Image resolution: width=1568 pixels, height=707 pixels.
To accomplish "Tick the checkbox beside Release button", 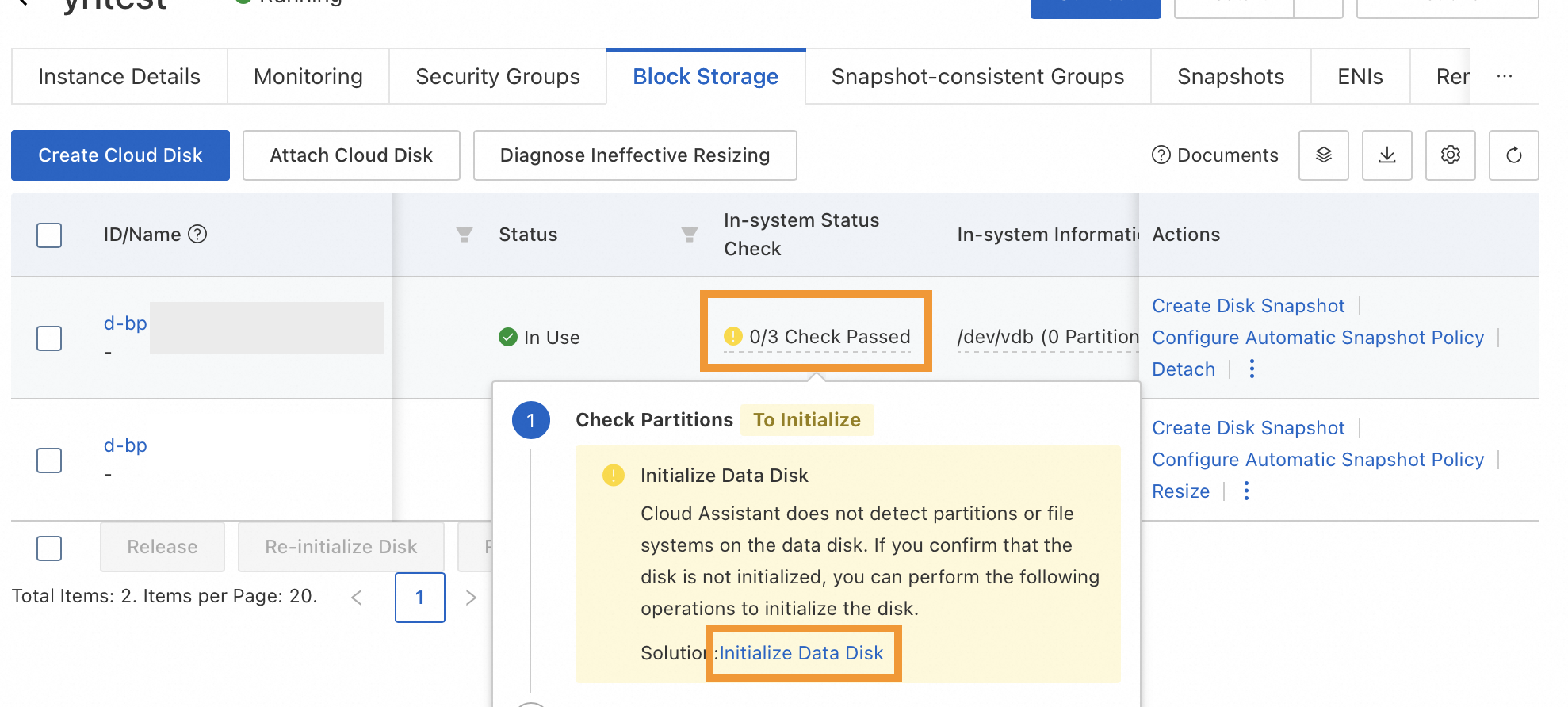I will click(x=49, y=548).
